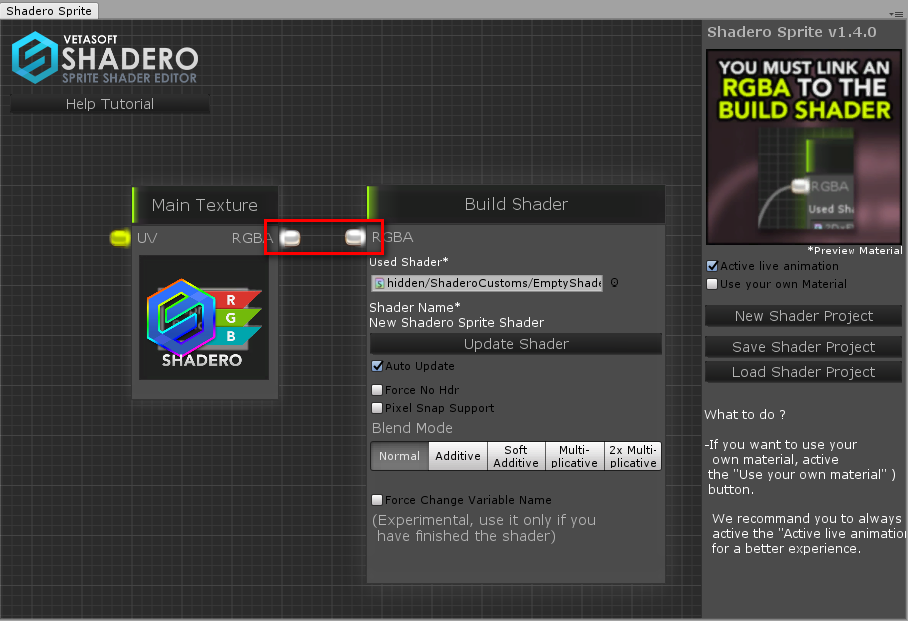Select the Normal blend mode
The height and width of the screenshot is (621, 908).
click(x=400, y=456)
